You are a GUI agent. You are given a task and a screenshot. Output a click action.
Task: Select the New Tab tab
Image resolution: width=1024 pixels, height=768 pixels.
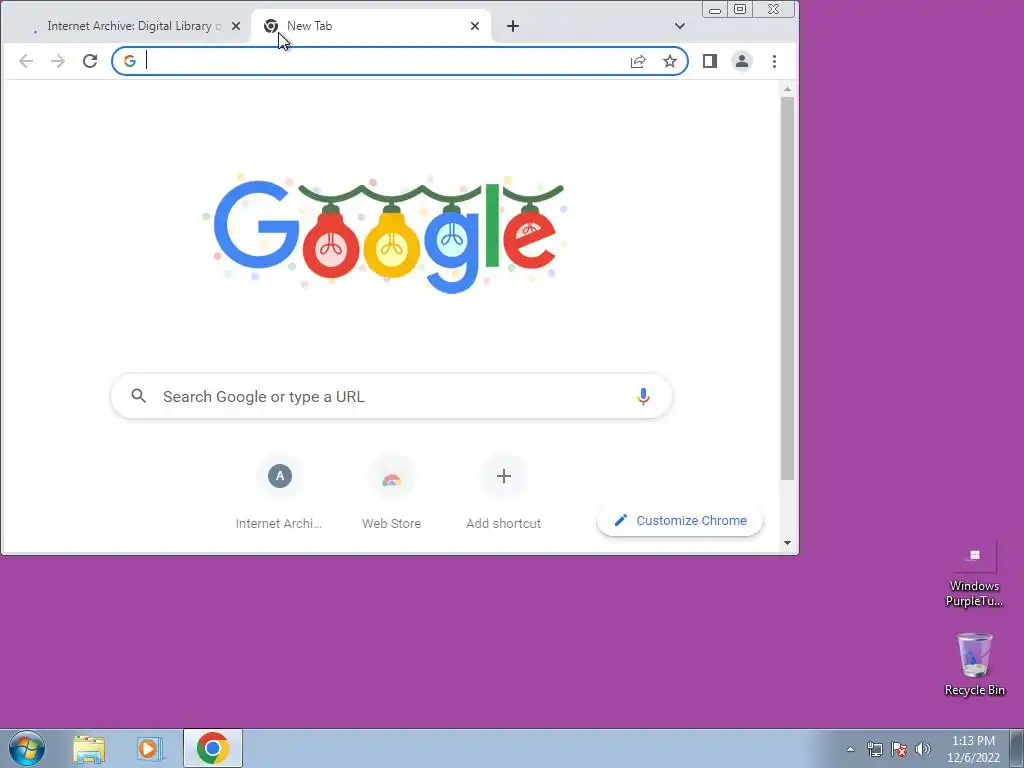[371, 26]
